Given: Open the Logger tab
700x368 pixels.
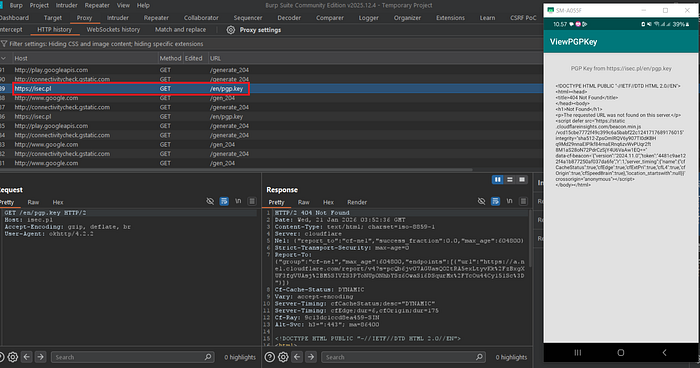Looking at the screenshot, I should point(369,18).
